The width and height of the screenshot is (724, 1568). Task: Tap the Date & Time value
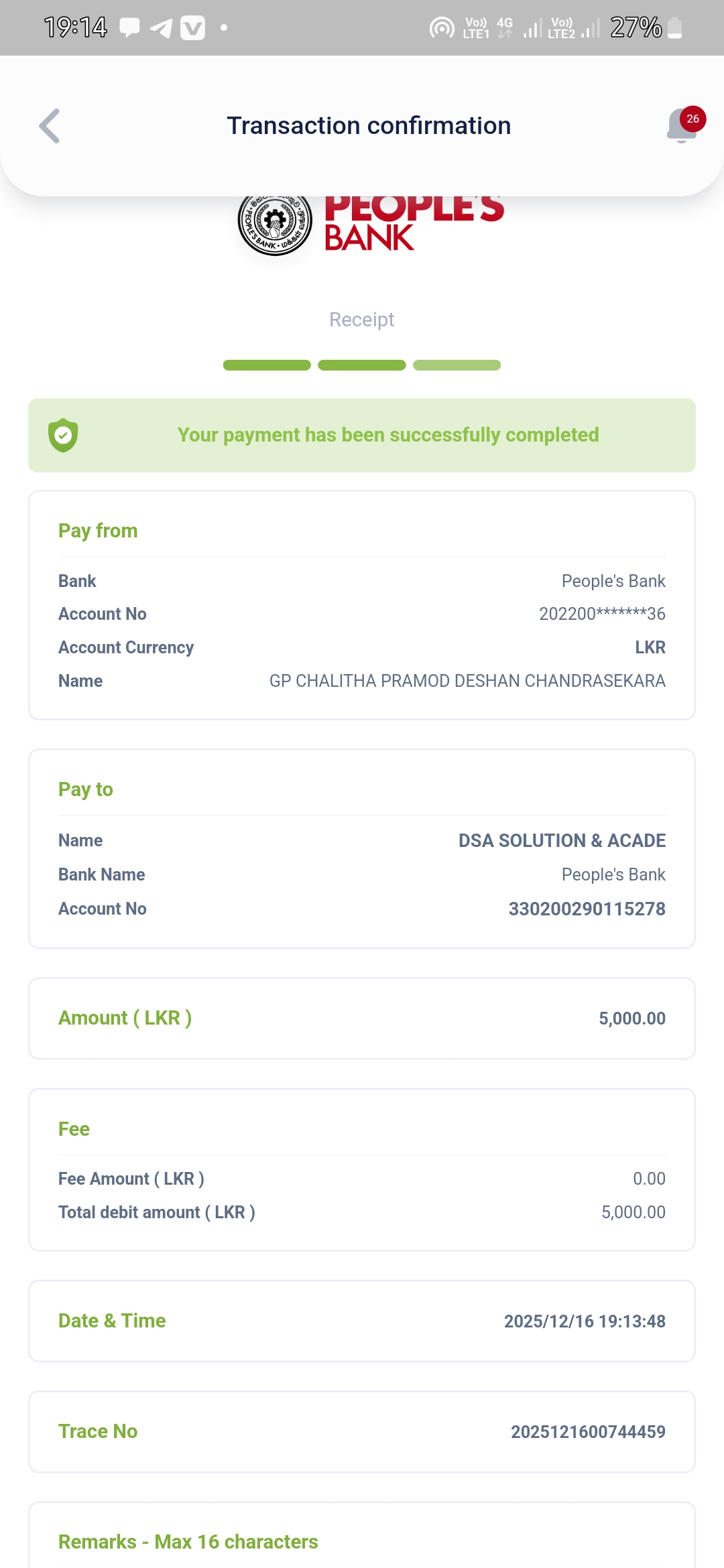(585, 1321)
